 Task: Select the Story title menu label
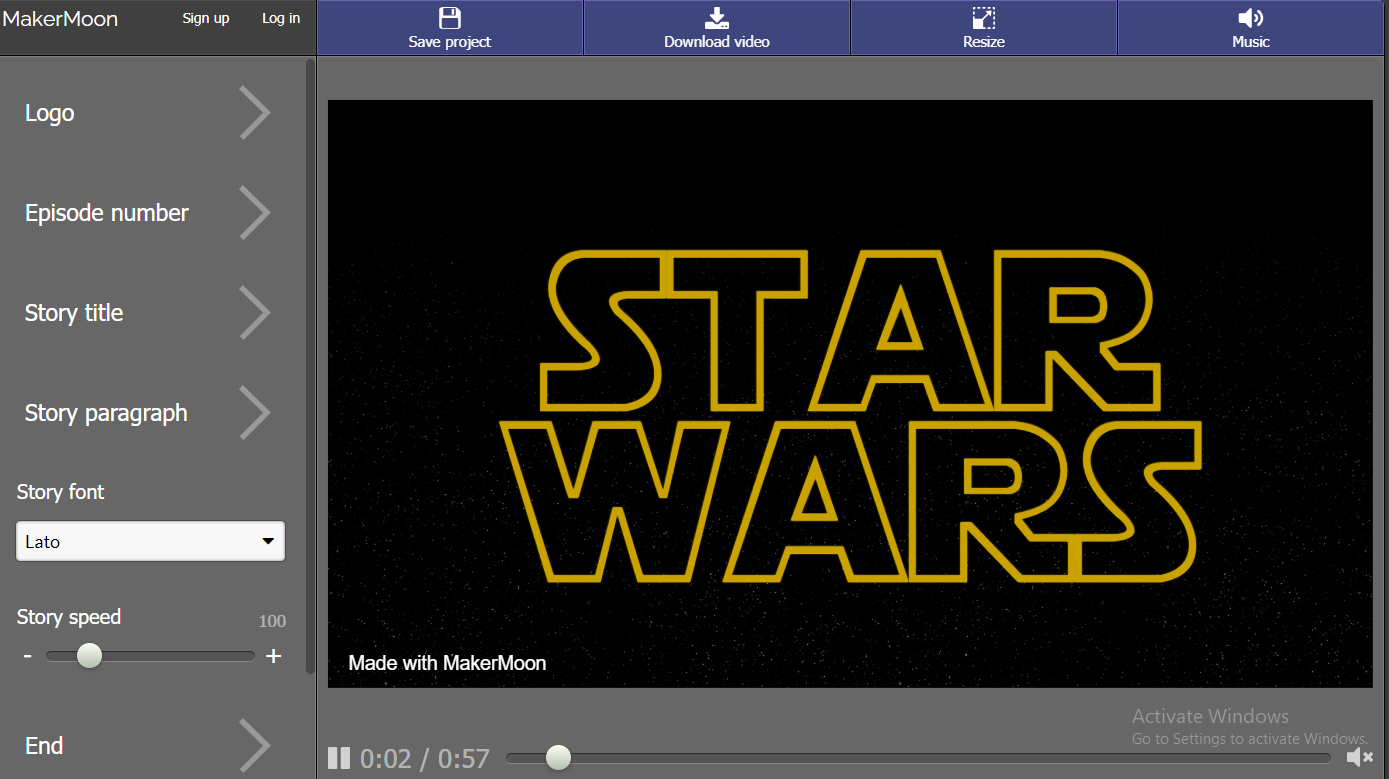(x=74, y=313)
